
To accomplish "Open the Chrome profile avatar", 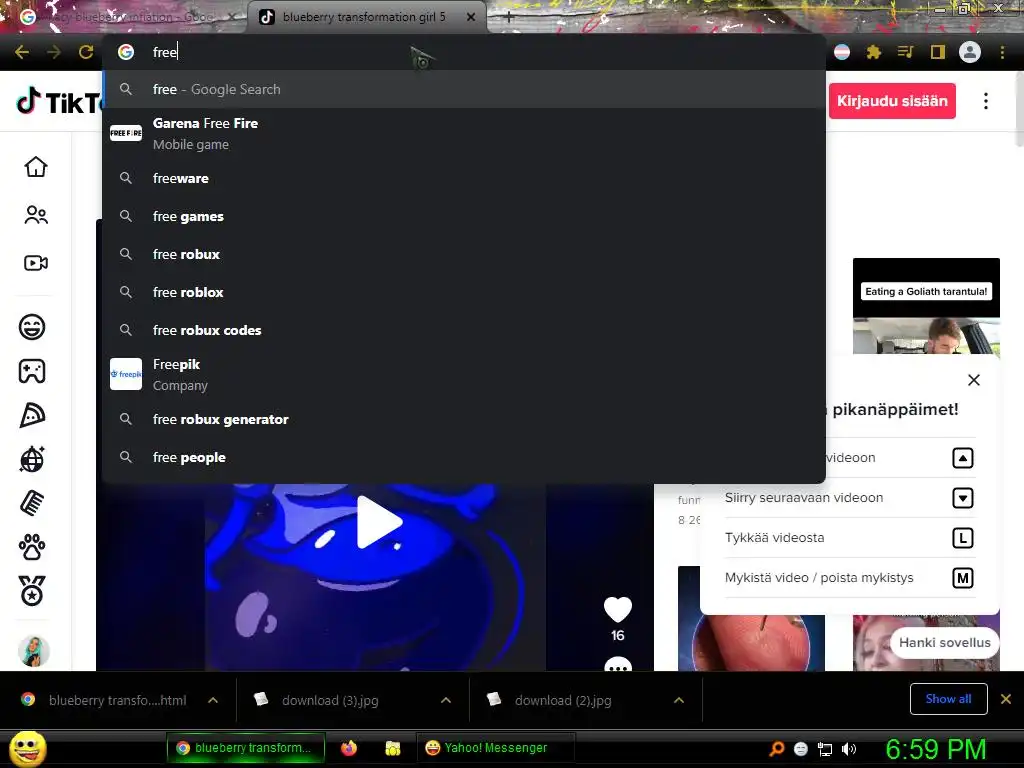I will pyautogui.click(x=970, y=52).
